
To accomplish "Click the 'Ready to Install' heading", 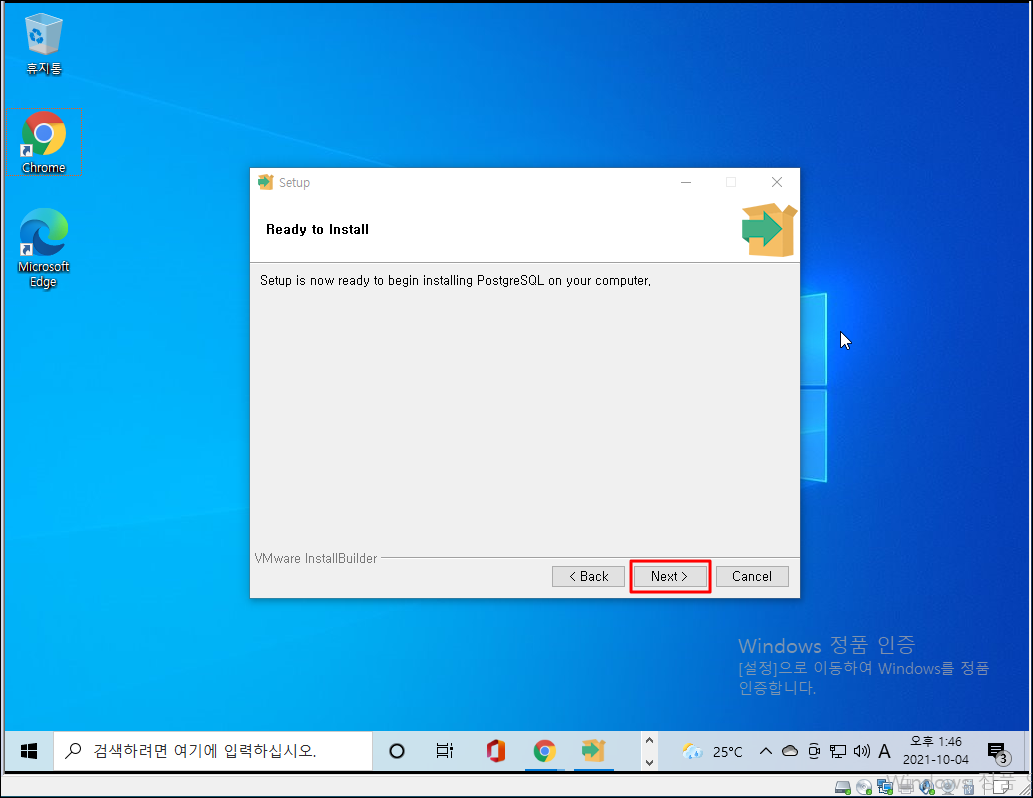I will pyautogui.click(x=317, y=229).
